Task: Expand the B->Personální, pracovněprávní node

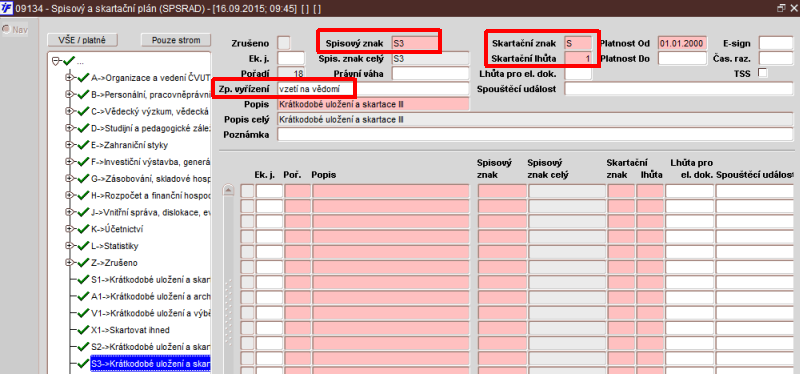Action: click(x=69, y=94)
